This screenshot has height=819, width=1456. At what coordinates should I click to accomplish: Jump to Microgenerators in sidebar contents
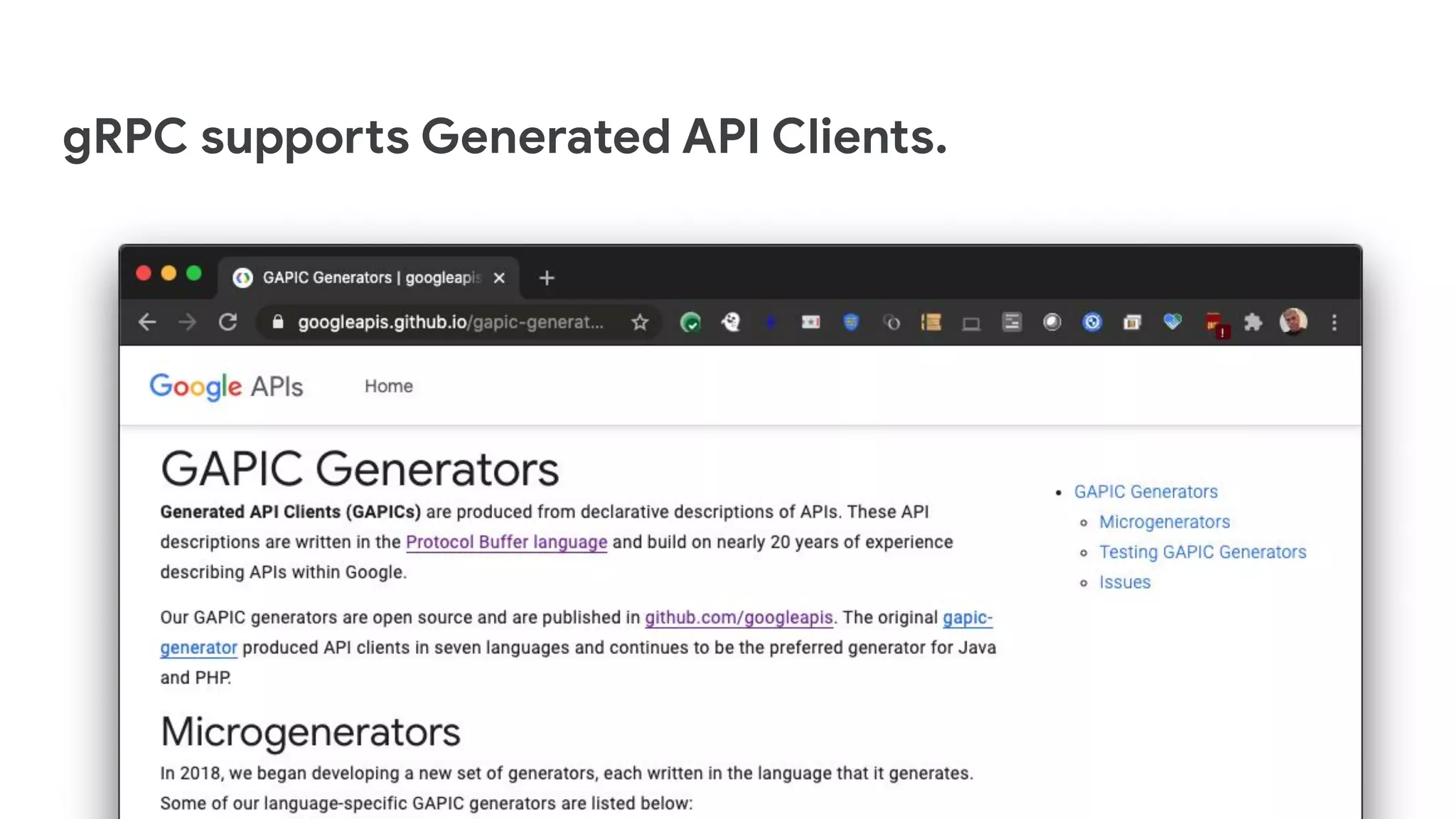click(1164, 522)
